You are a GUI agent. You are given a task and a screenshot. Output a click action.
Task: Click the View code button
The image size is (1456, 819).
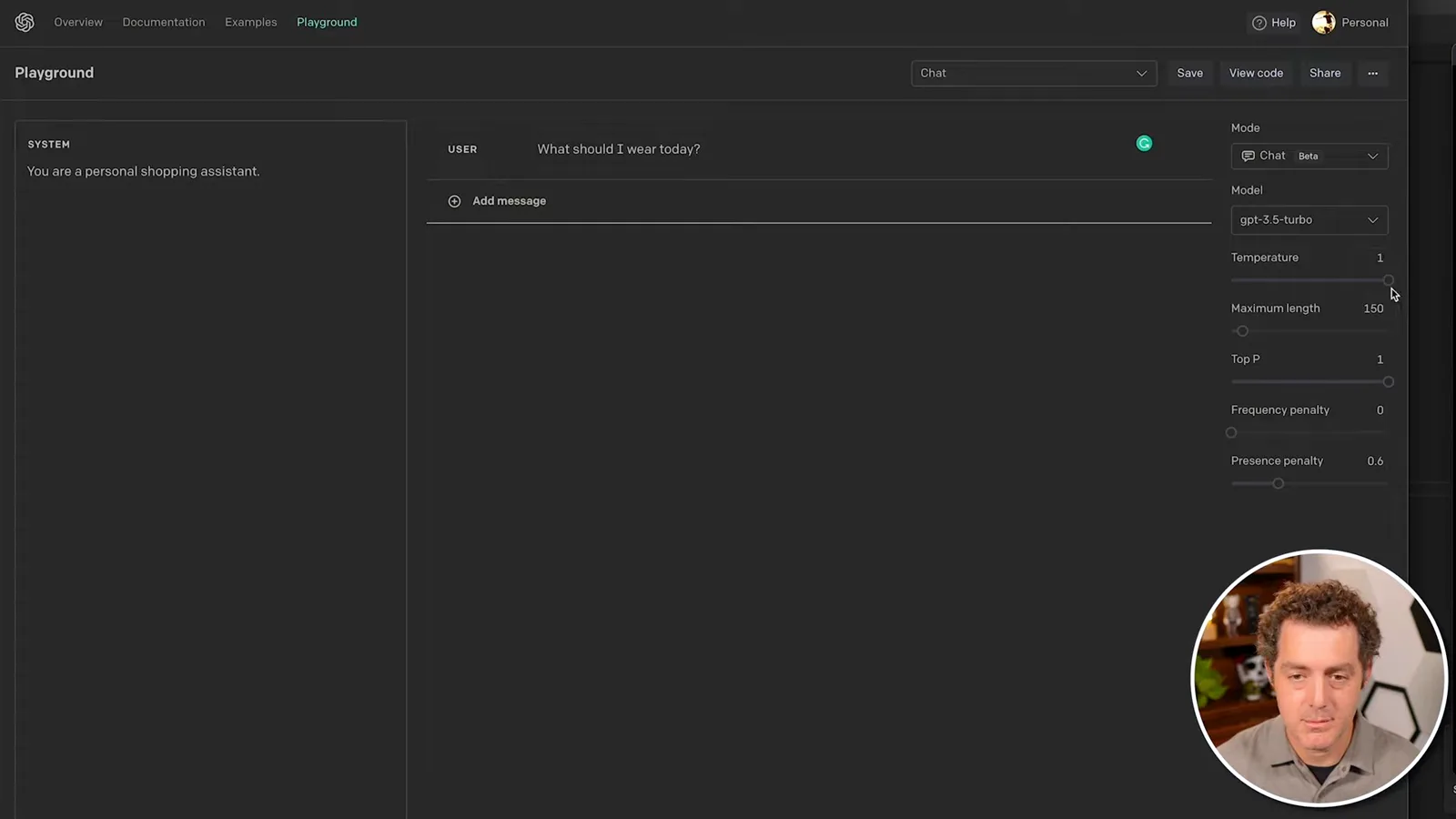click(x=1256, y=73)
